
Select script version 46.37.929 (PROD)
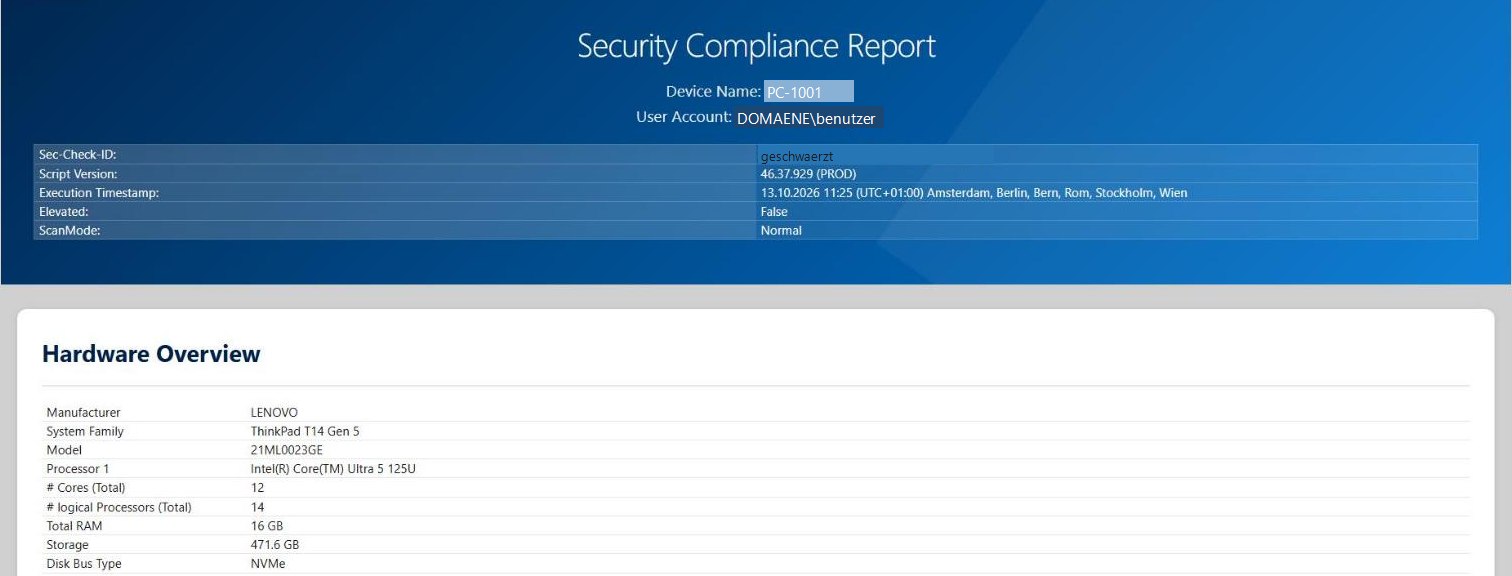pyautogui.click(x=808, y=174)
